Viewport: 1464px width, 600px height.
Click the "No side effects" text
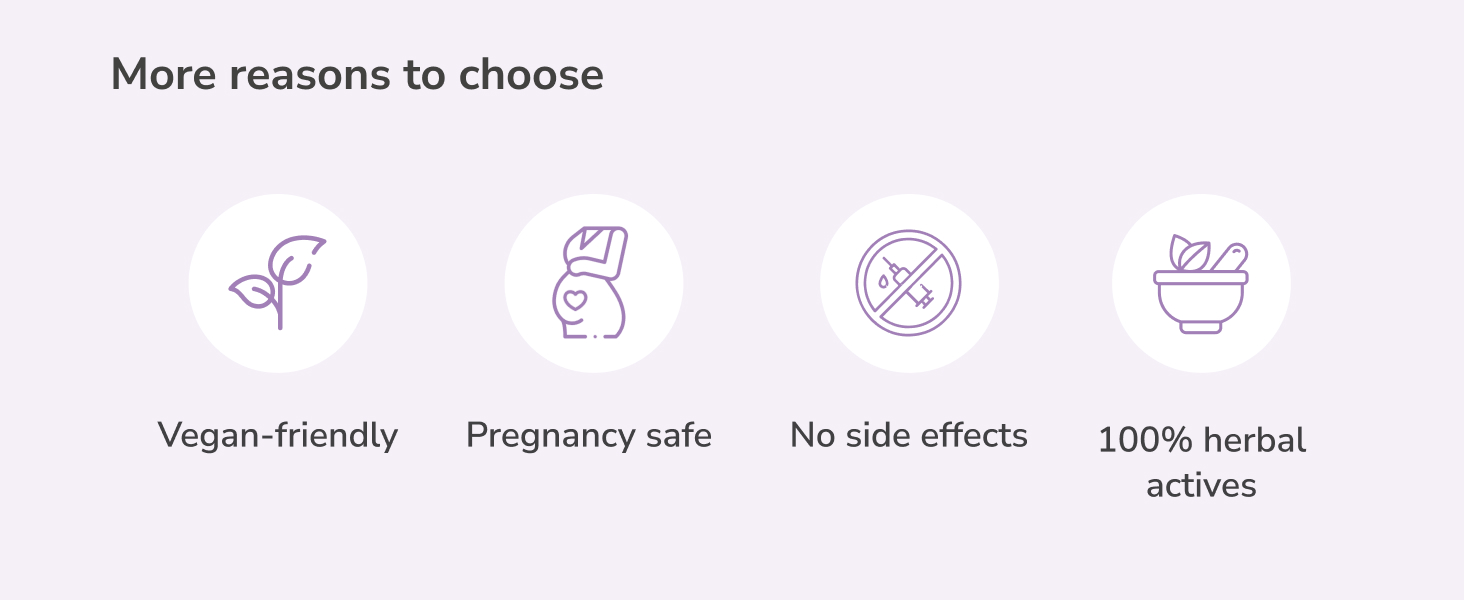point(909,435)
